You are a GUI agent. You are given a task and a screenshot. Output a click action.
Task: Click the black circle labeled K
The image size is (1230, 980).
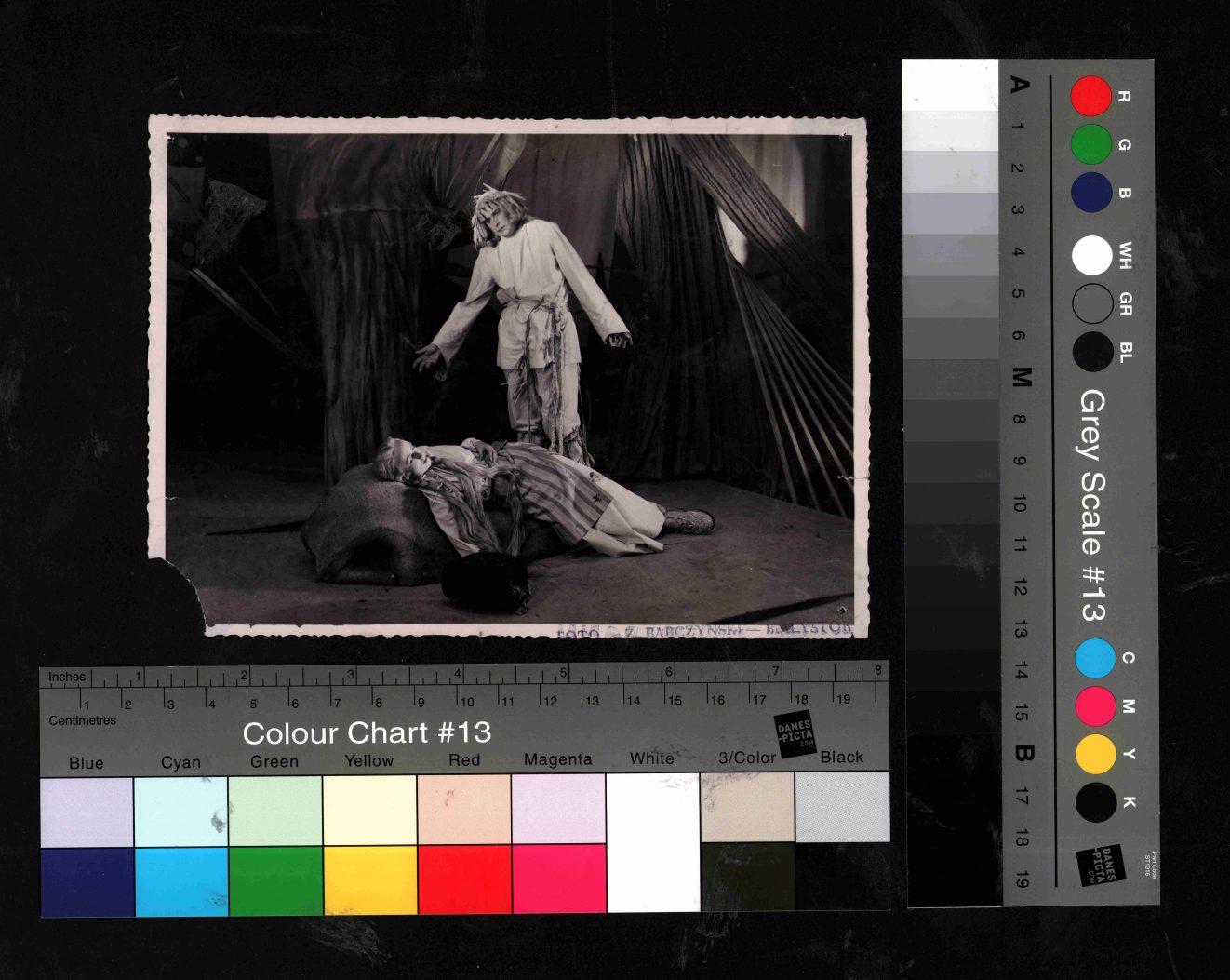point(1095,802)
